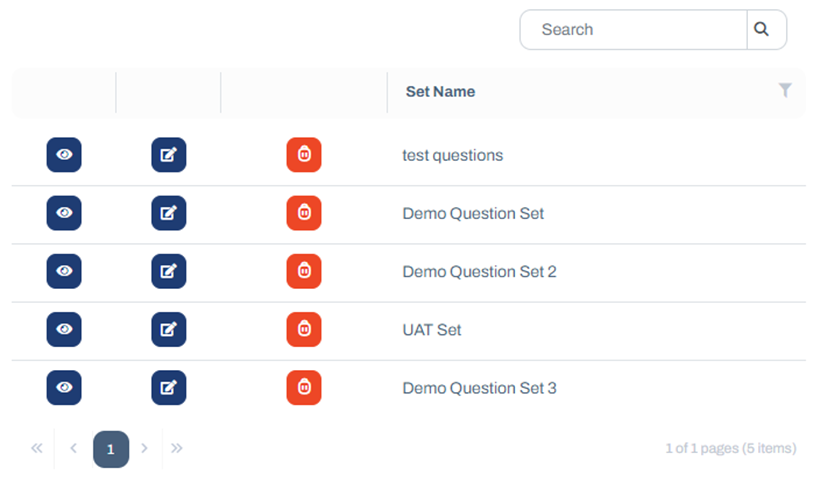
Task: Jump to the last page
Action: click(177, 448)
